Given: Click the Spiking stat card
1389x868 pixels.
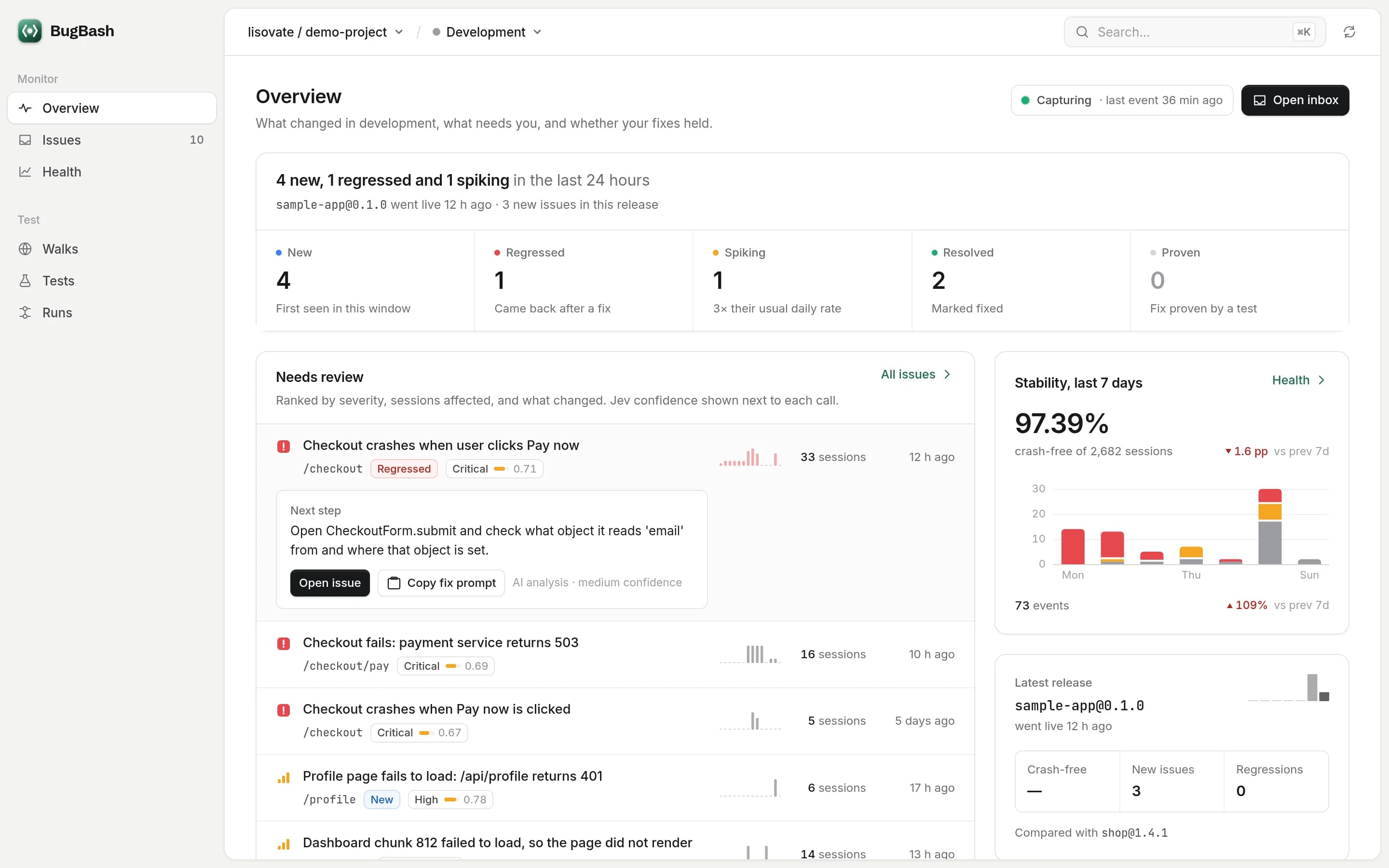Looking at the screenshot, I should (803, 281).
